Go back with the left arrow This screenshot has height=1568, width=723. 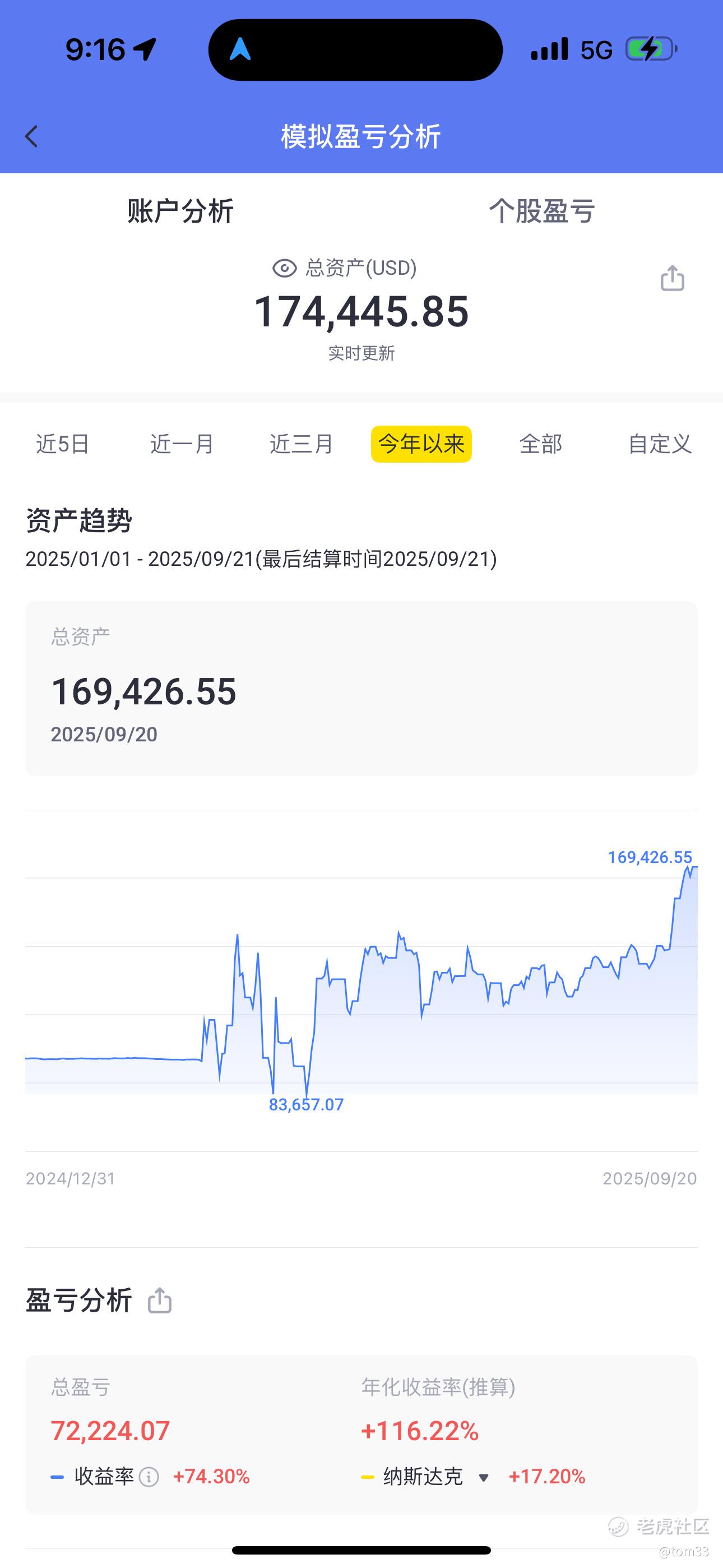point(31,136)
